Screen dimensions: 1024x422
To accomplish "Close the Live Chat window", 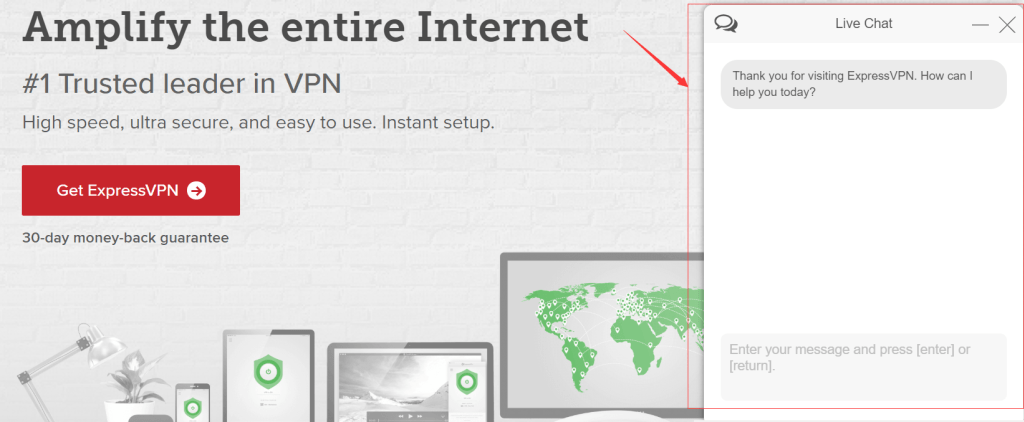I will (x=1007, y=25).
